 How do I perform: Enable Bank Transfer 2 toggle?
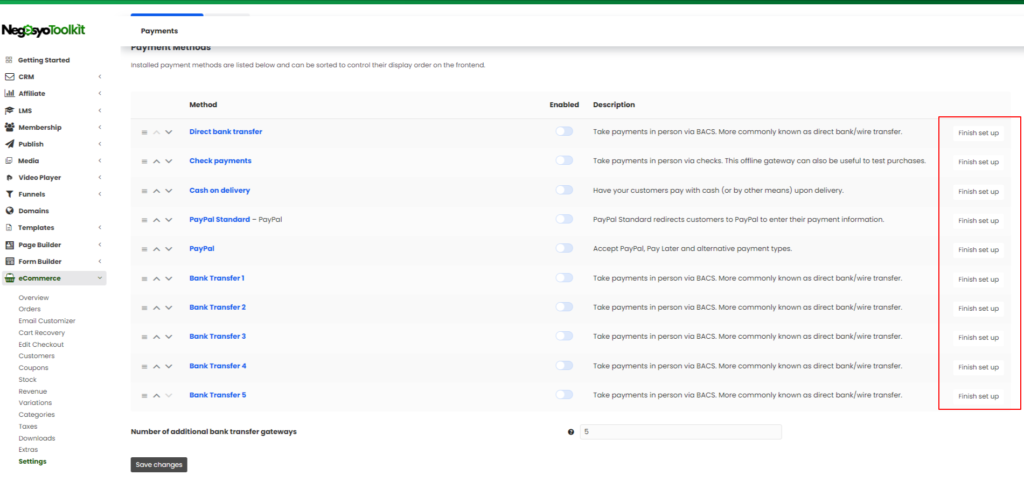[564, 307]
